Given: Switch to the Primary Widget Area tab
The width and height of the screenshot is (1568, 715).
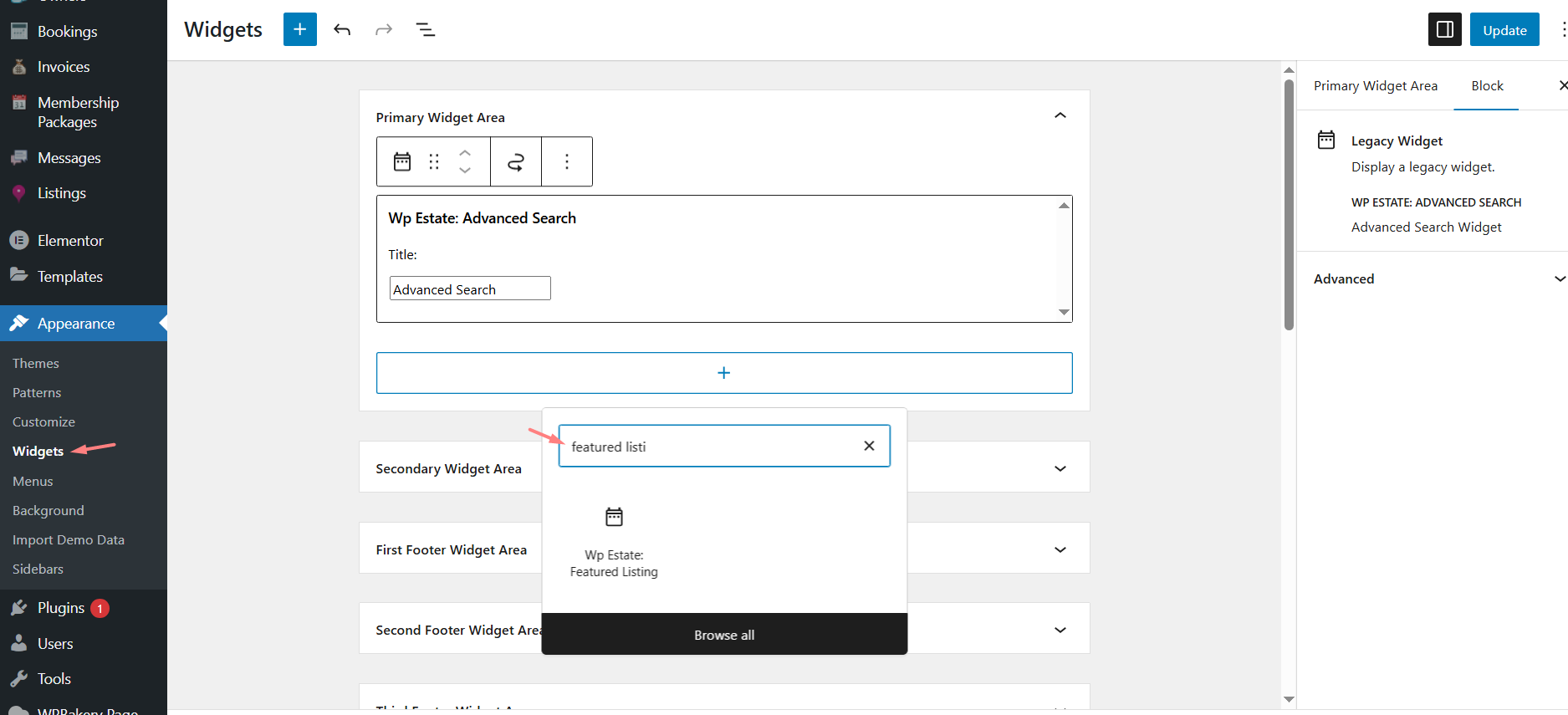Looking at the screenshot, I should coord(1375,86).
